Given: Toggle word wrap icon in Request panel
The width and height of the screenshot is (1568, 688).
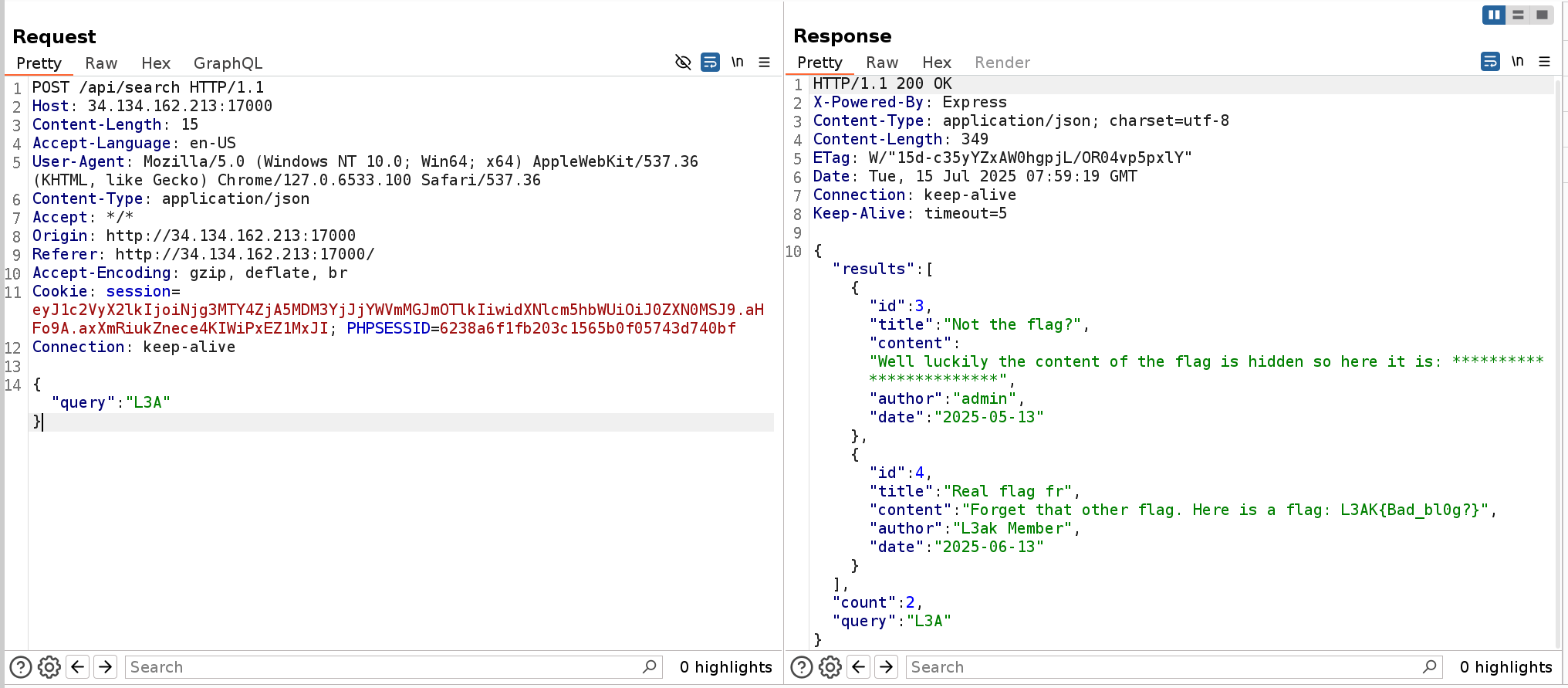Looking at the screenshot, I should click(x=710, y=63).
